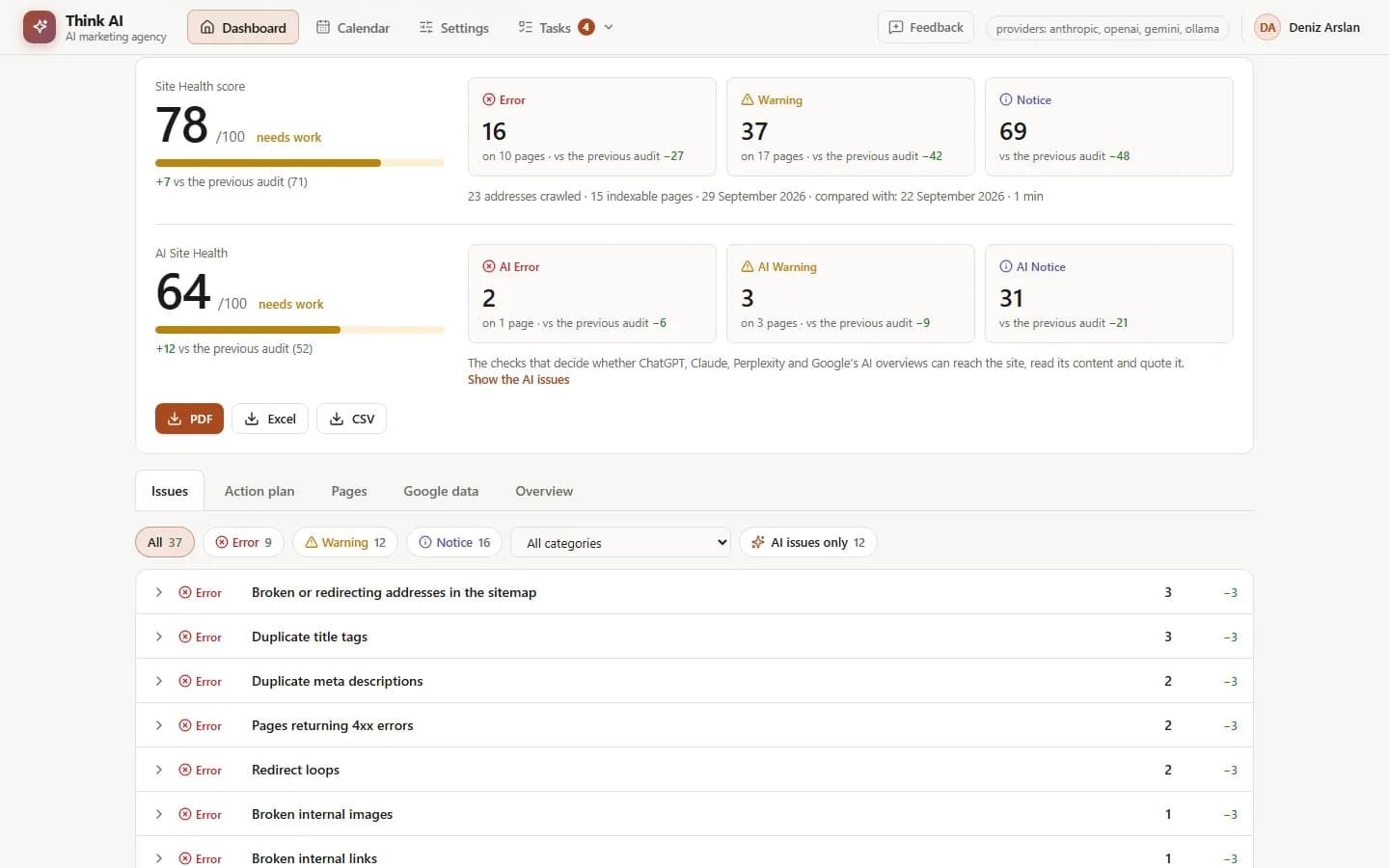Open the Feedback button
1389x868 pixels.
[926, 27]
